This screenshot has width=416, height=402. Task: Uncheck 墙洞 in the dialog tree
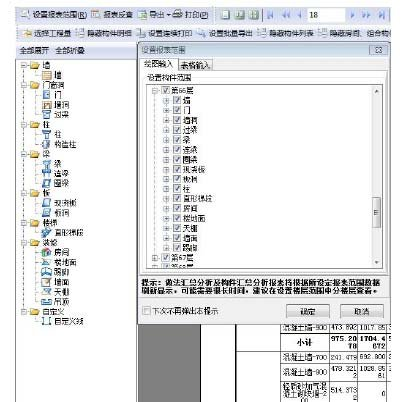tap(177, 120)
